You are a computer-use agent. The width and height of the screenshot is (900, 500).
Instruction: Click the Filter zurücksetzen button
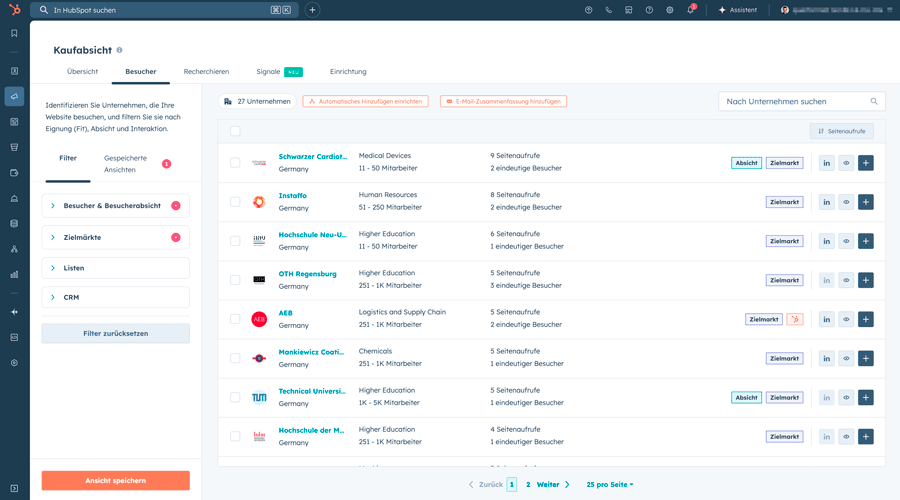pyautogui.click(x=115, y=333)
